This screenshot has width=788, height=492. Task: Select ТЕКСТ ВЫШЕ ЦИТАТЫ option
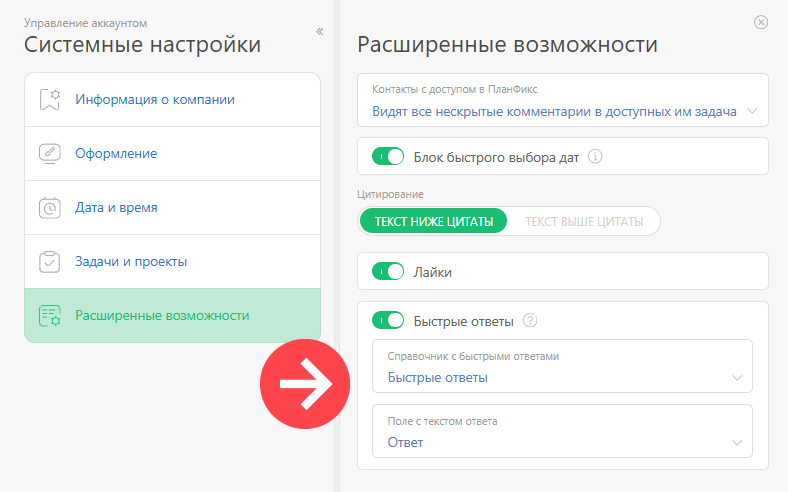(584, 221)
